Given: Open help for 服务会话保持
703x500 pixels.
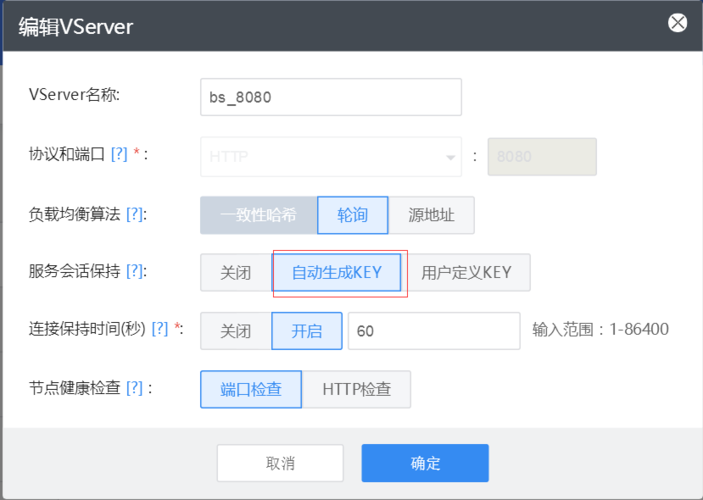Looking at the screenshot, I should point(135,271).
